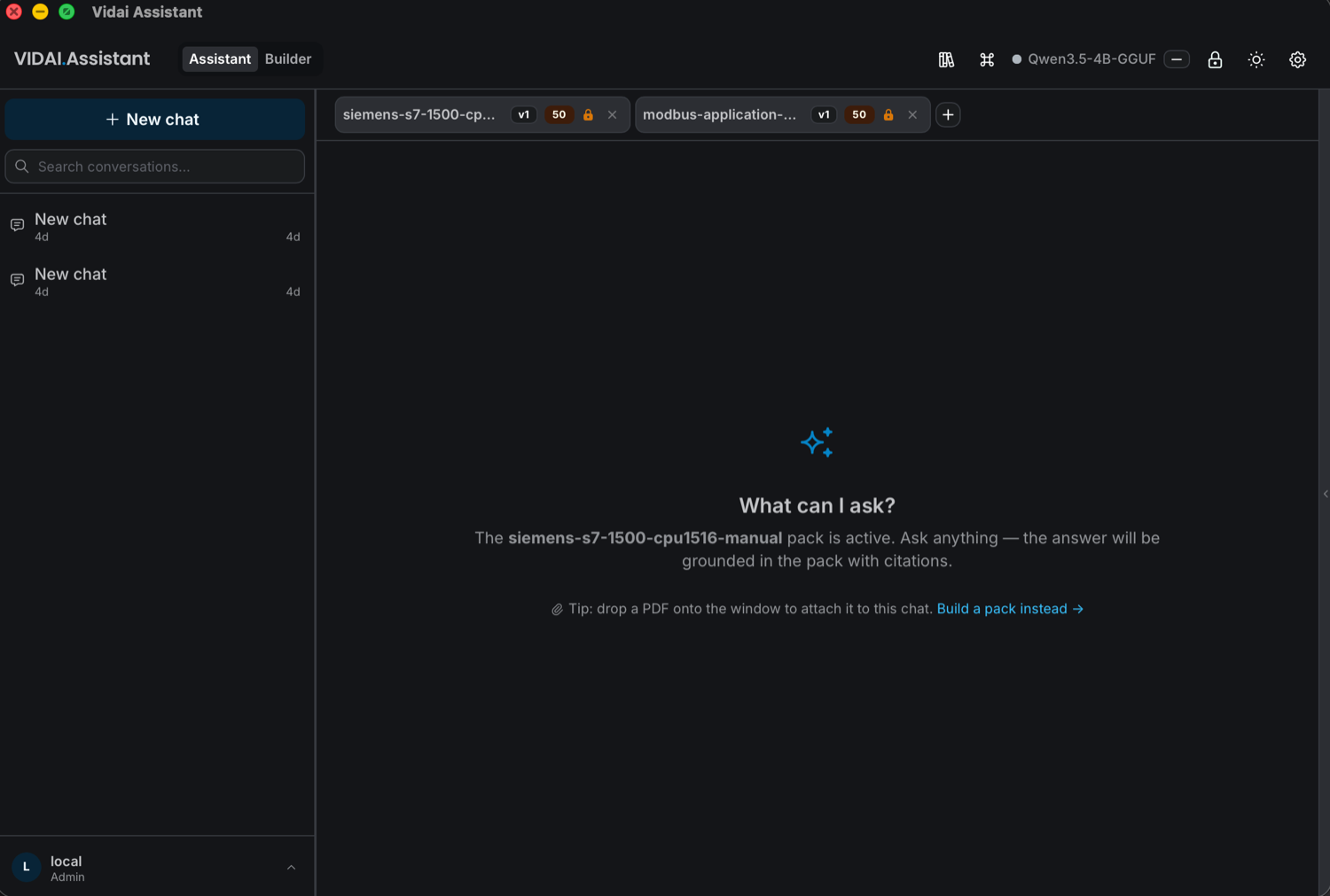The width and height of the screenshot is (1330, 896).
Task: Click the chat bubble icon of the first New chat
Action: 17,225
